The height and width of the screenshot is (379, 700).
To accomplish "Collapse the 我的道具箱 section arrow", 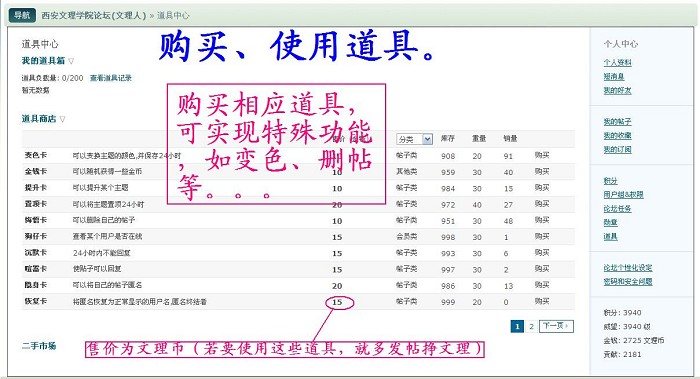I will coord(71,61).
